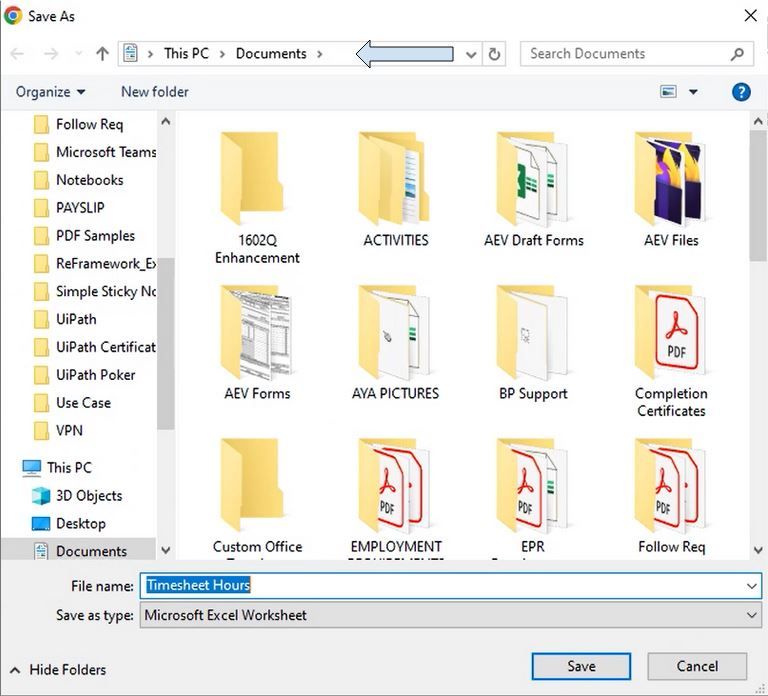Collapse the folder pane with Hide Folders
Viewport: 768px width, 696px height.
click(58, 670)
